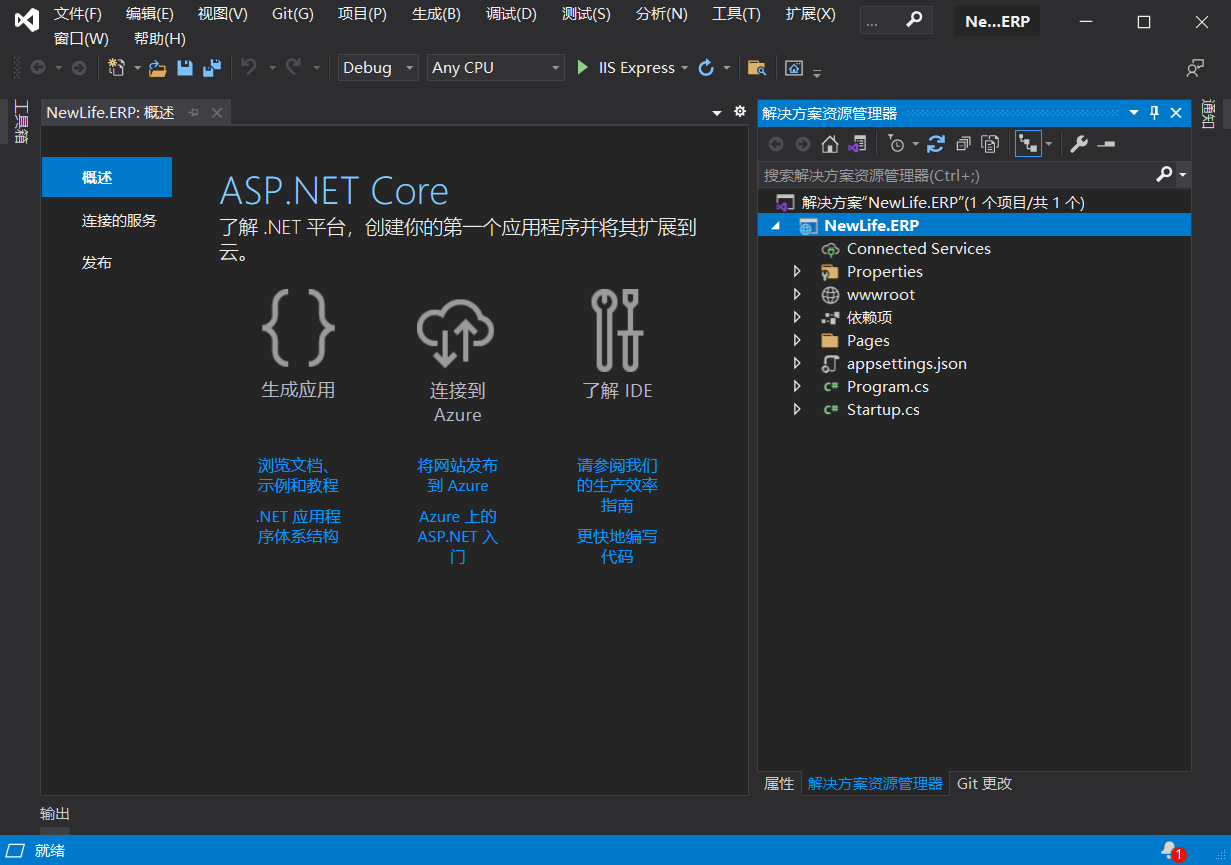Open link .NET 应用程序体系结构
The height and width of the screenshot is (865, 1231).
(x=298, y=527)
